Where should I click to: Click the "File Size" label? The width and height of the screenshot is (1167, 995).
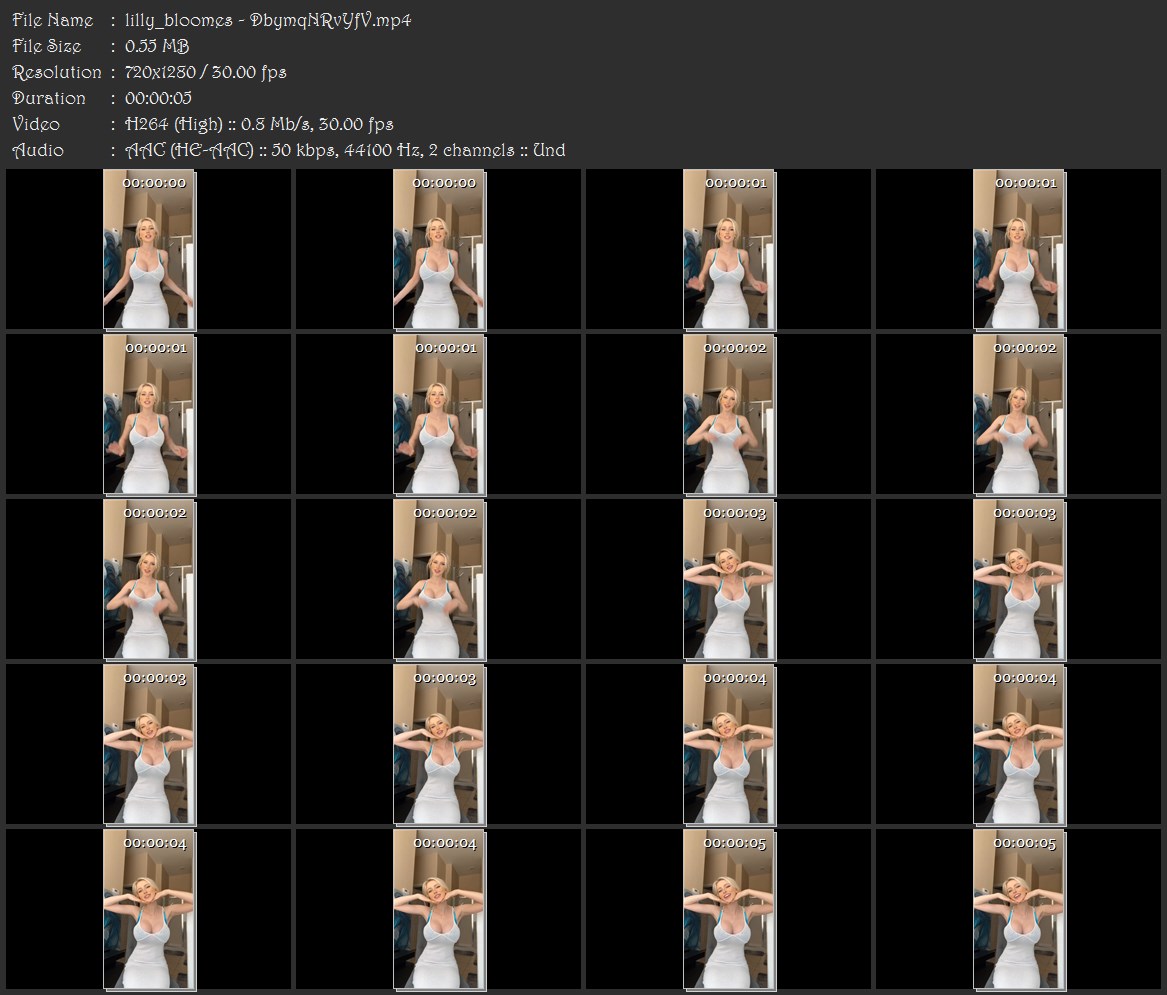(x=47, y=46)
